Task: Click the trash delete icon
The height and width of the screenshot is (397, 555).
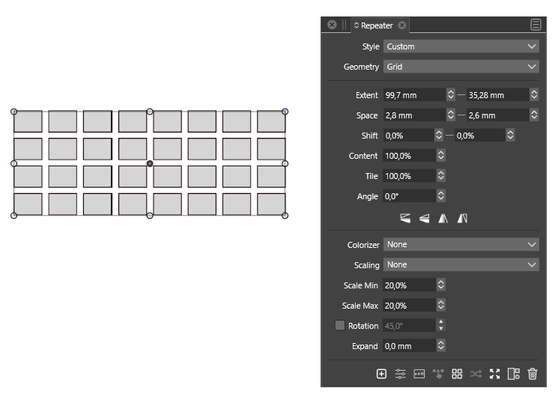Action: 532,374
